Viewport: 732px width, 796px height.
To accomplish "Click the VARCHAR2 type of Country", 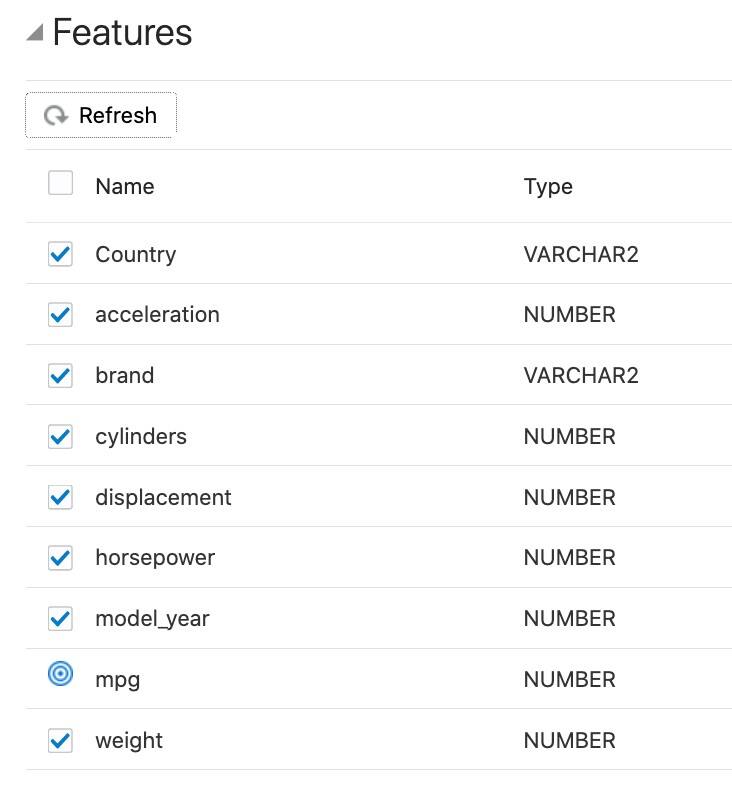I will click(x=581, y=254).
